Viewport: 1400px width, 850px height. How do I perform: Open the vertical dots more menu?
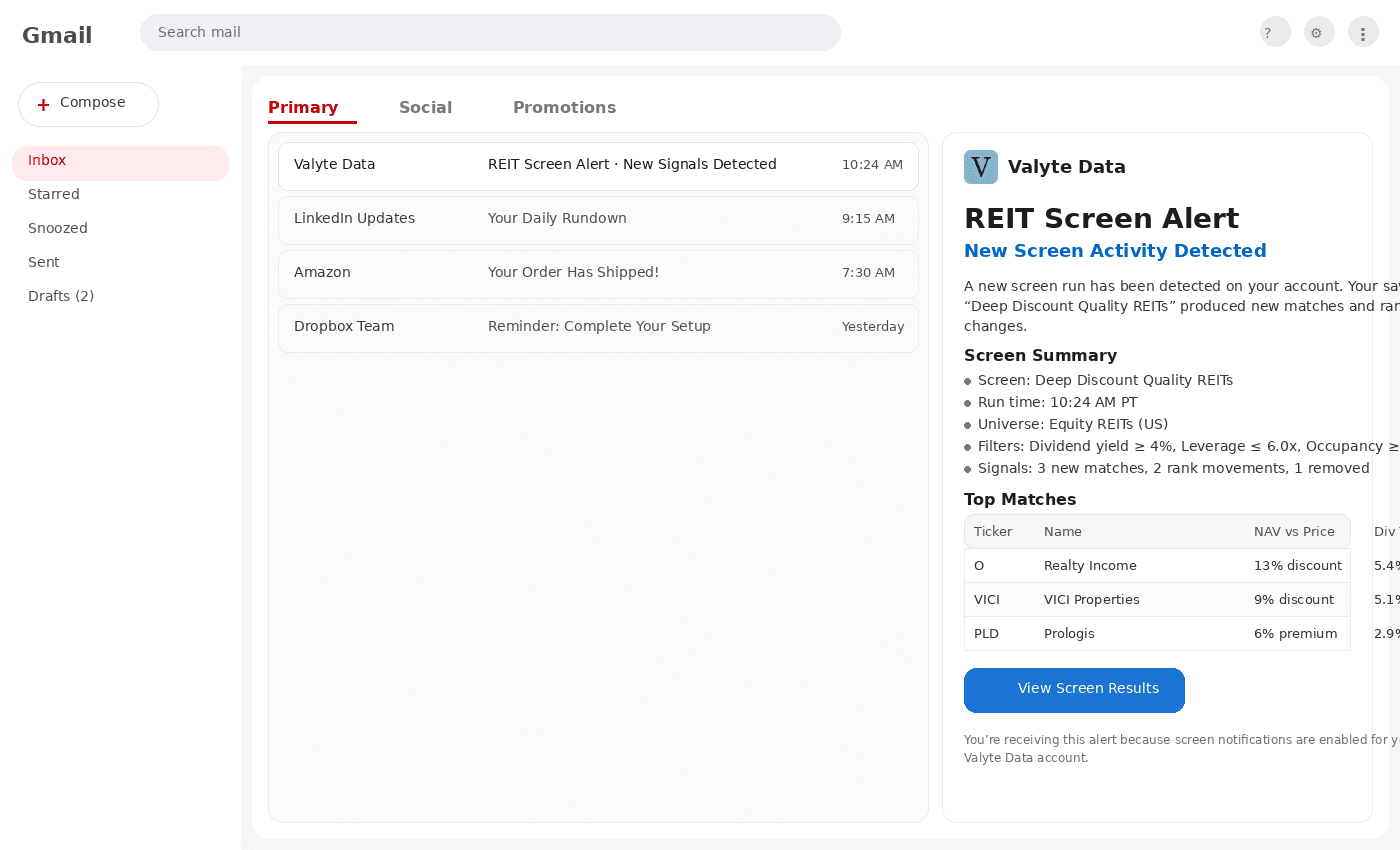coord(1363,32)
